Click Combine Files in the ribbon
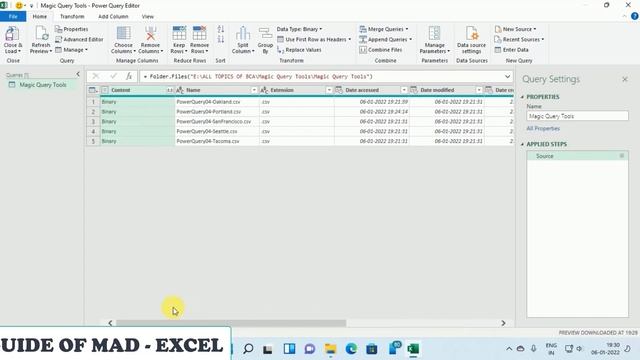The height and width of the screenshot is (360, 640). tap(381, 49)
